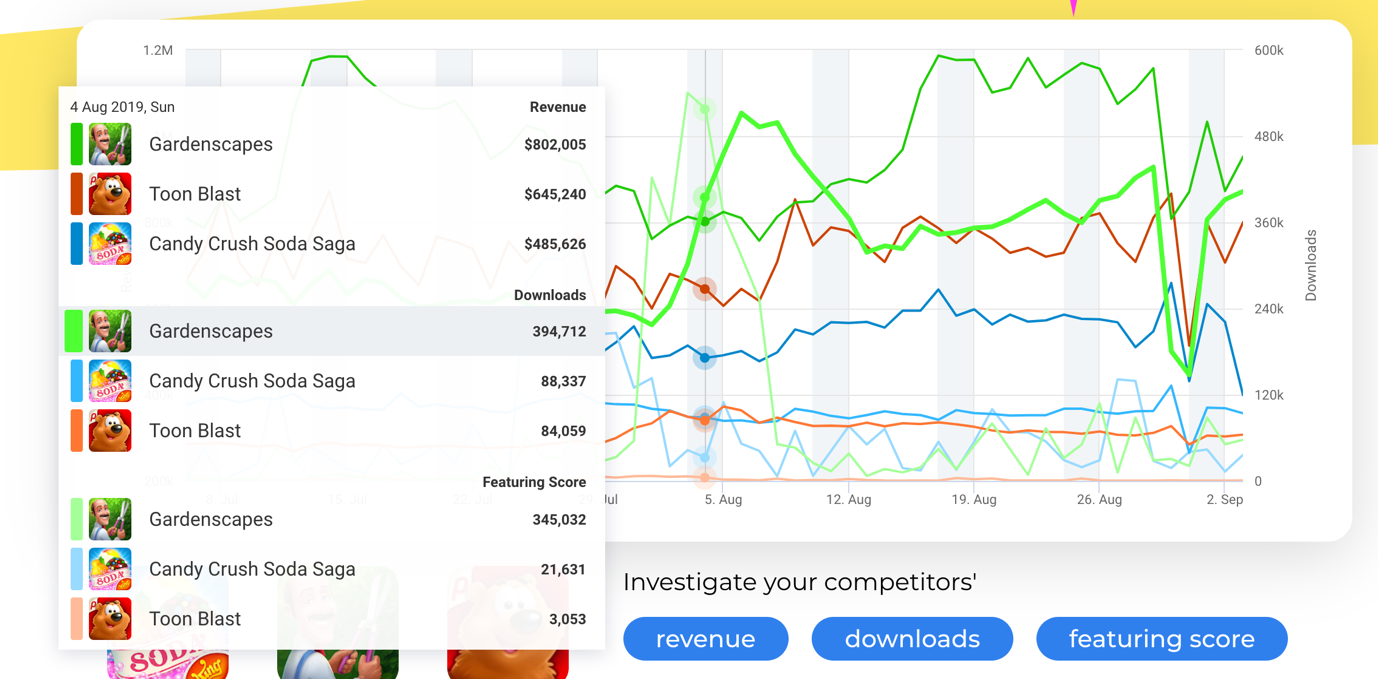Screen dimensions: 1378x679
Task: Click the Toon Blast icon in Revenue section
Action: [110, 194]
